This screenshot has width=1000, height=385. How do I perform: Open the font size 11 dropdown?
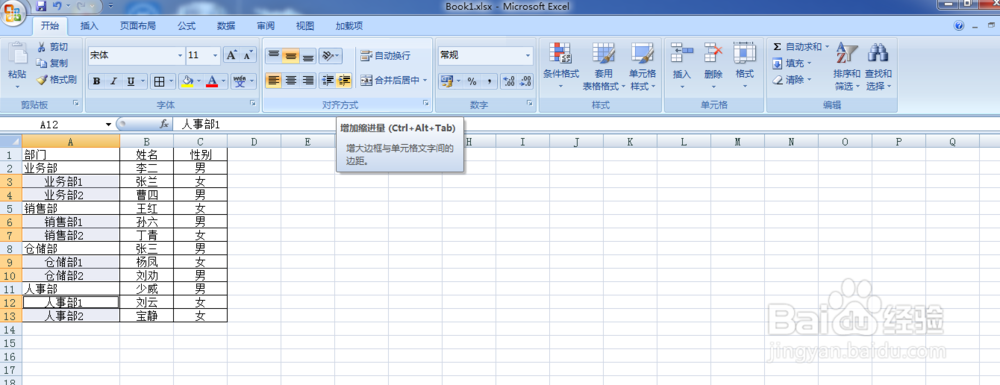point(215,55)
